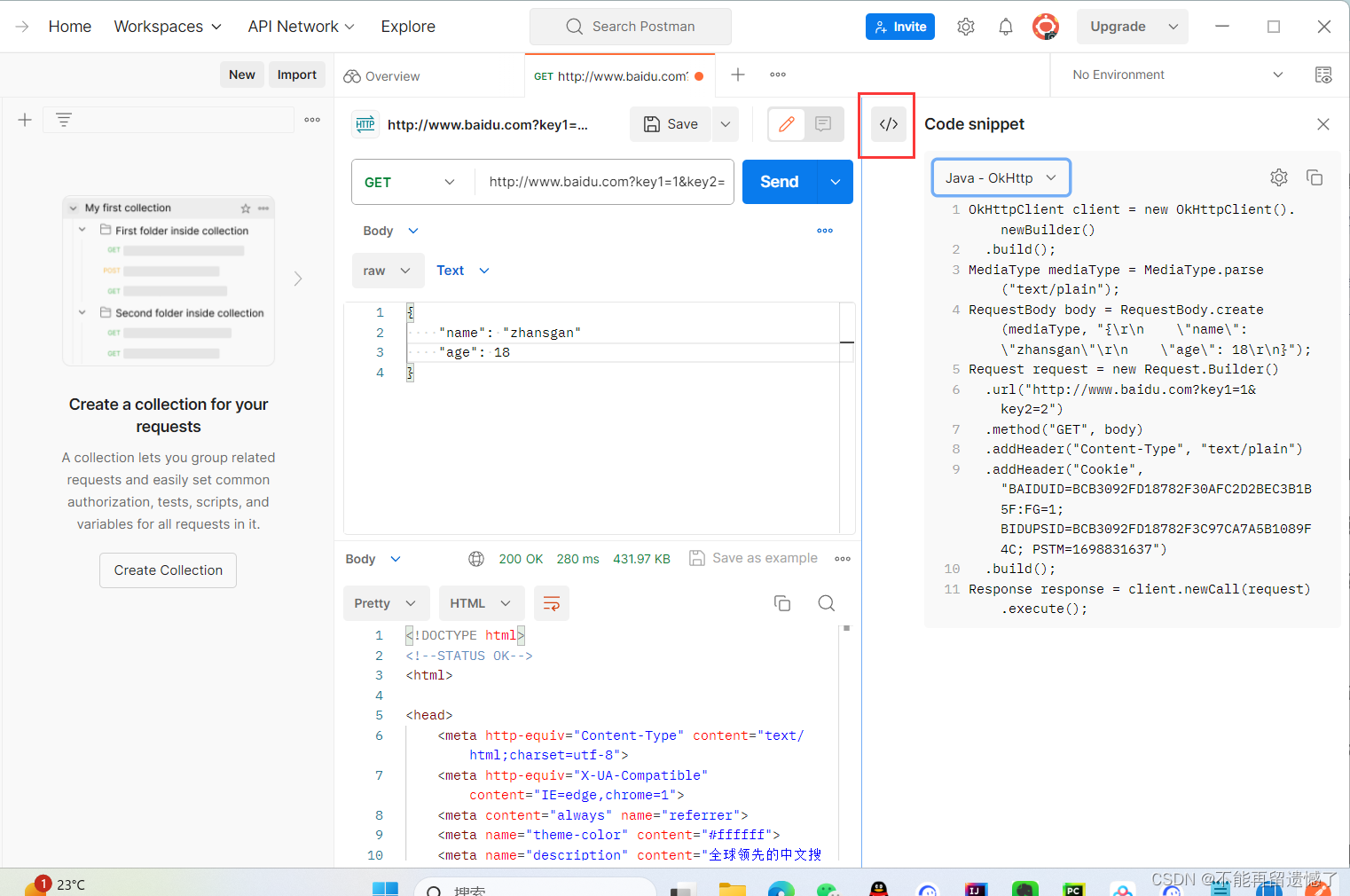
Task: Expand Upgrade dropdown arrow
Action: coord(1173,27)
